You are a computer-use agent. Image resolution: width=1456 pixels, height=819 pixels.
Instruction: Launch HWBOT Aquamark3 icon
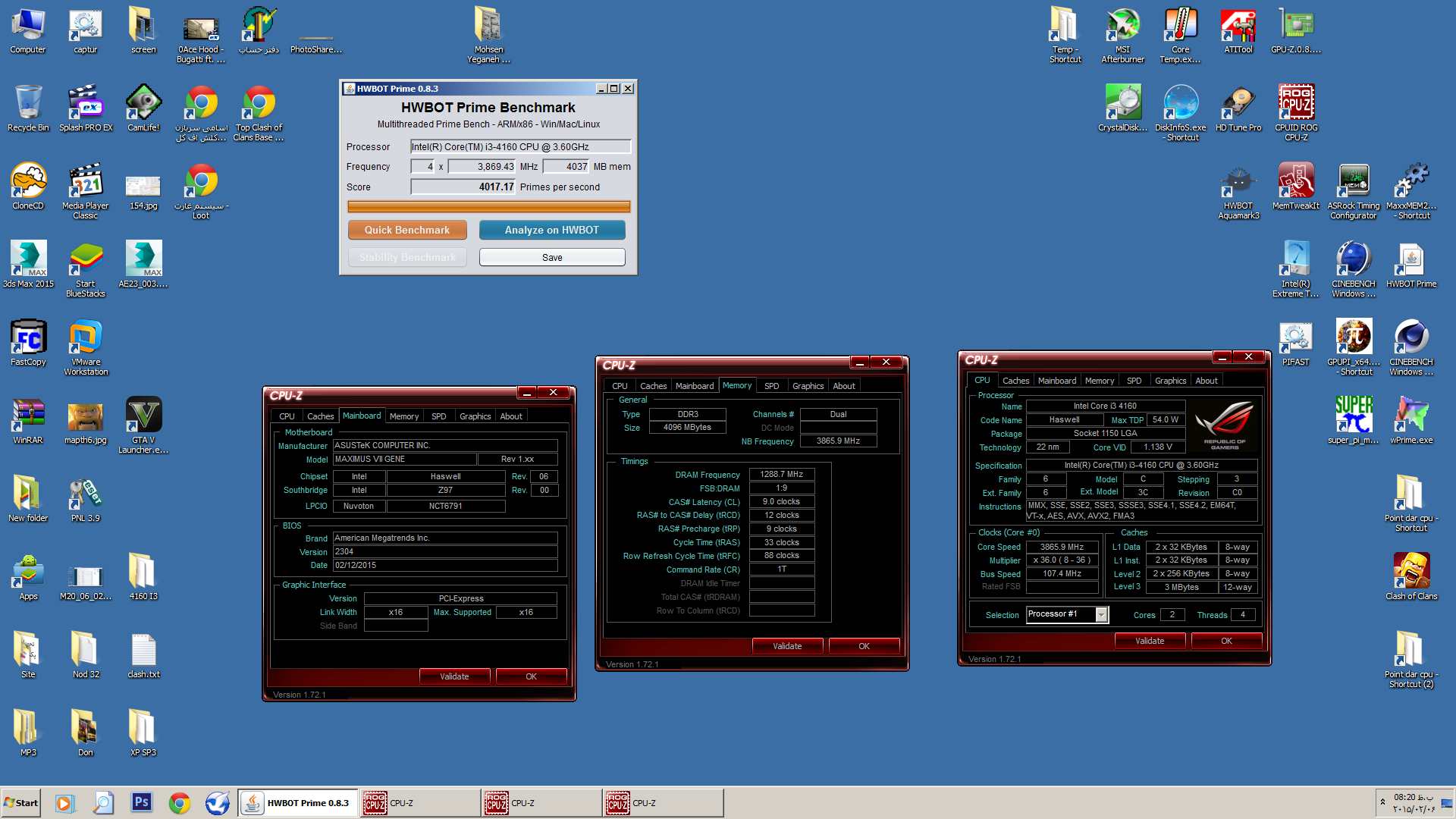(x=1238, y=190)
